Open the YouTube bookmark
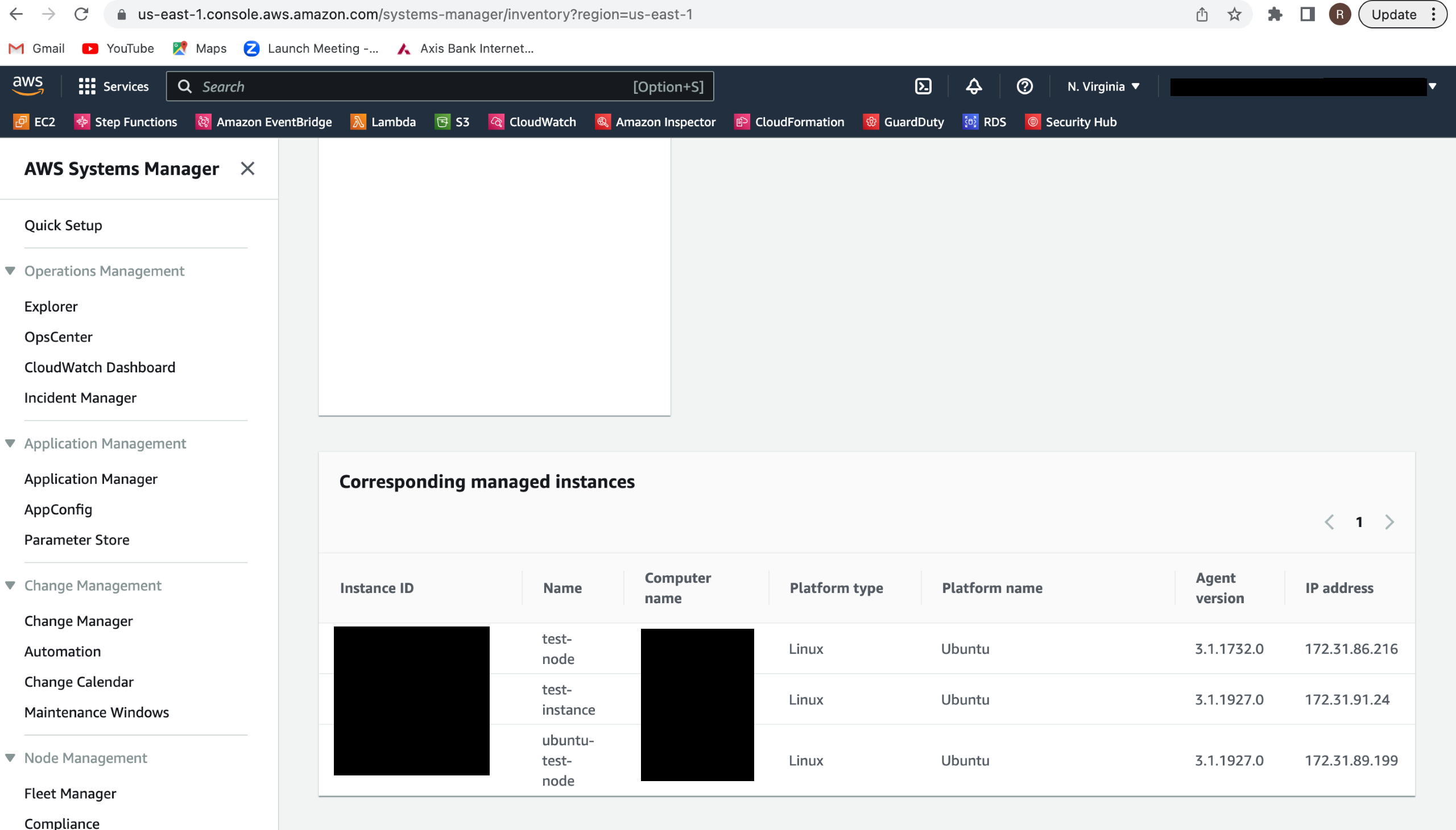Image resolution: width=1456 pixels, height=830 pixels. (118, 48)
